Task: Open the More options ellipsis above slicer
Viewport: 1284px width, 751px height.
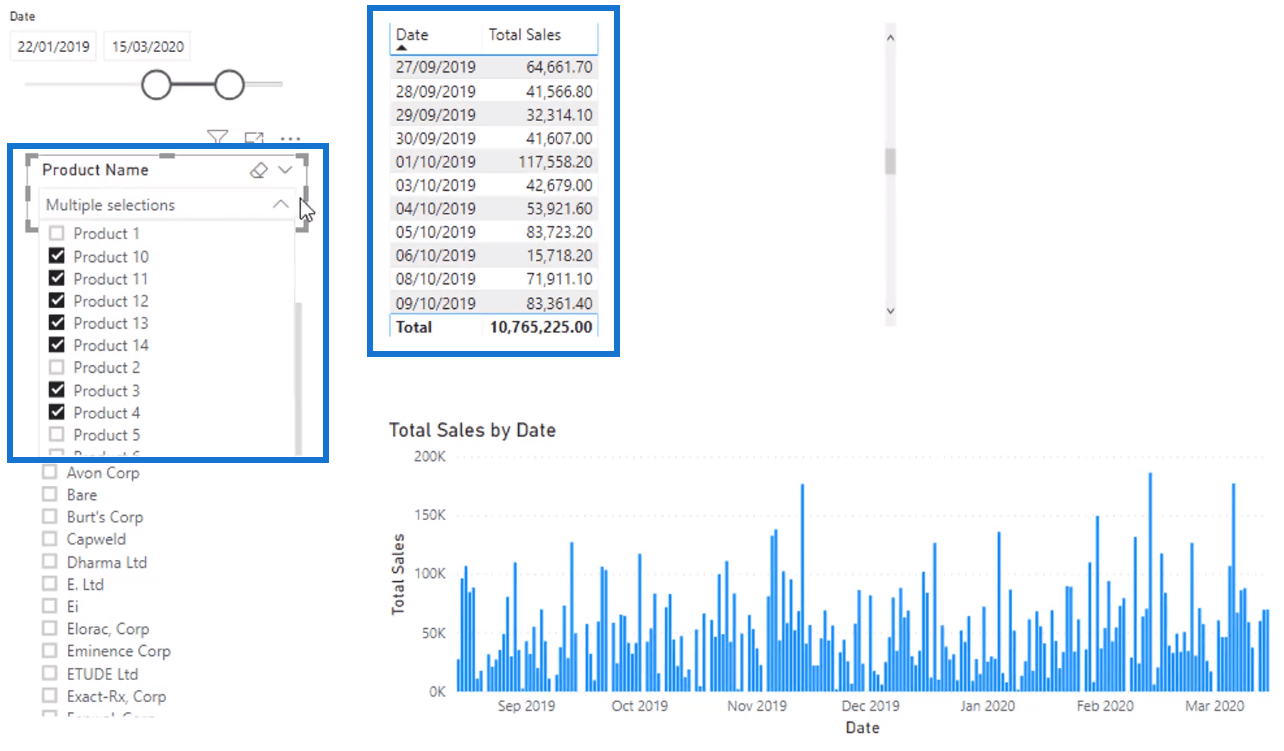Action: [290, 139]
